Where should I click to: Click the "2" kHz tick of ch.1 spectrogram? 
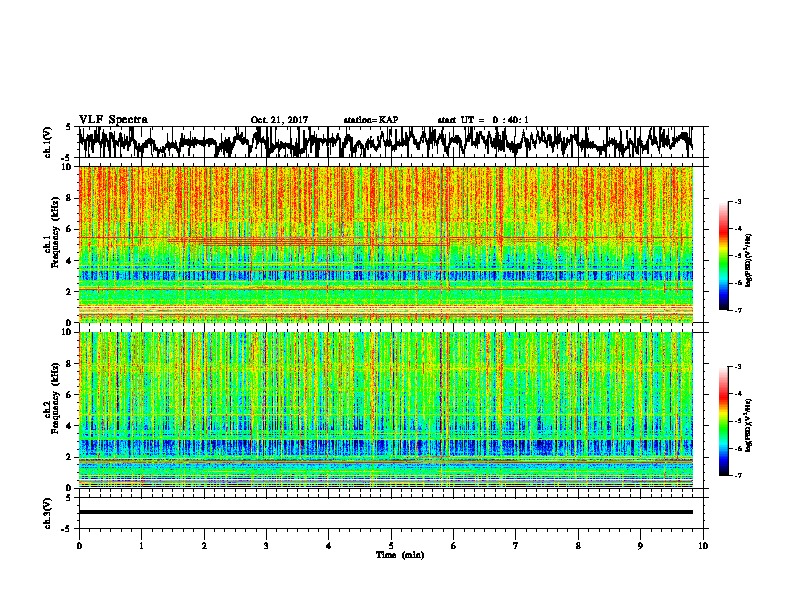tap(70, 291)
